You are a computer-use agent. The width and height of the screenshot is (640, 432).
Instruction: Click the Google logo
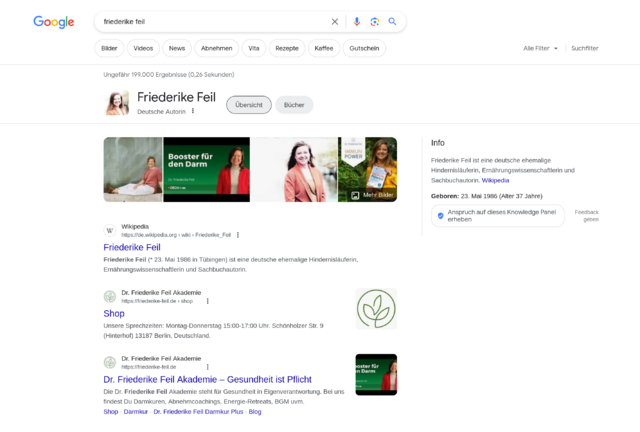tap(53, 22)
